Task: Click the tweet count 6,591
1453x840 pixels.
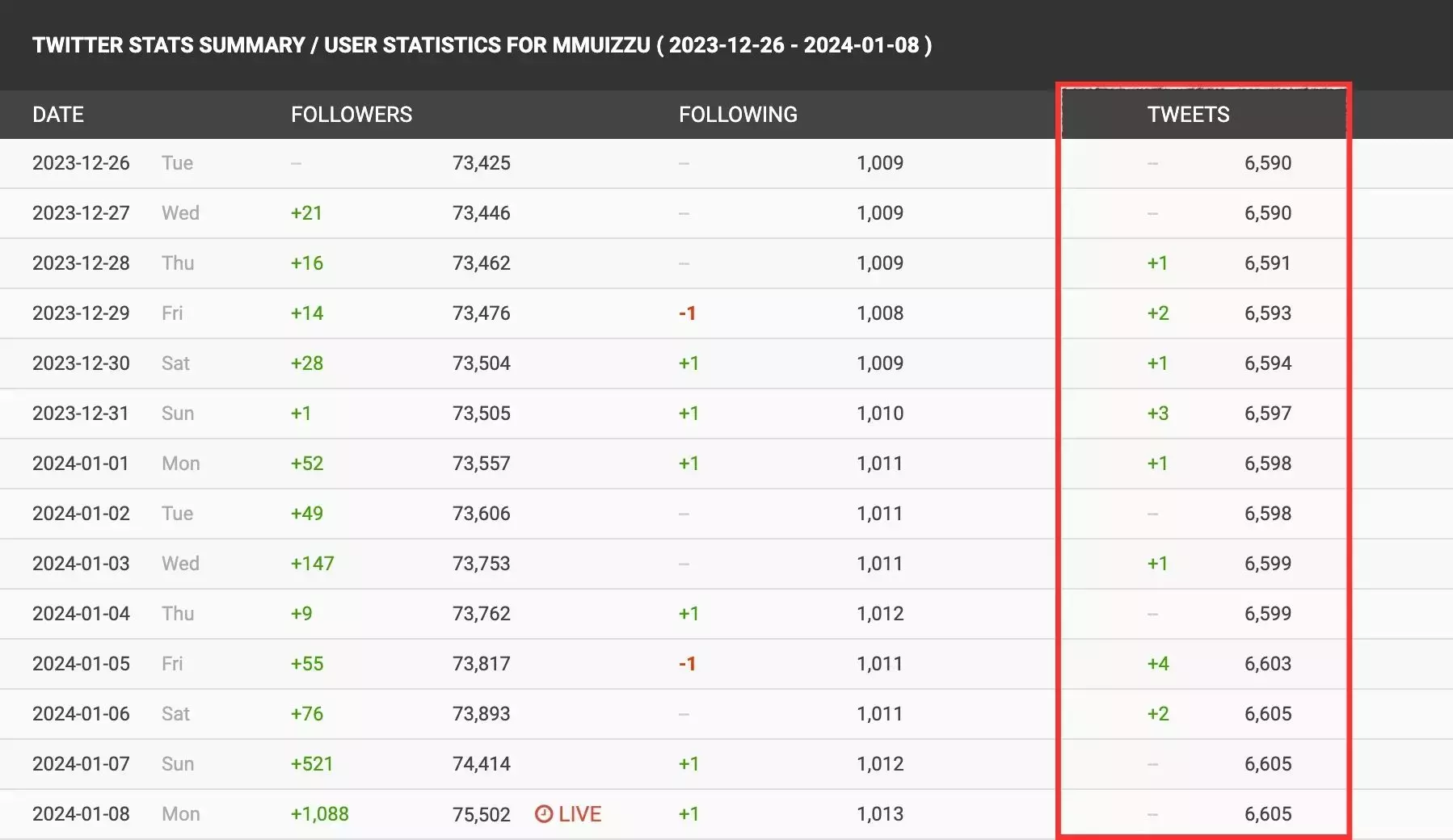Action: [x=1268, y=262]
